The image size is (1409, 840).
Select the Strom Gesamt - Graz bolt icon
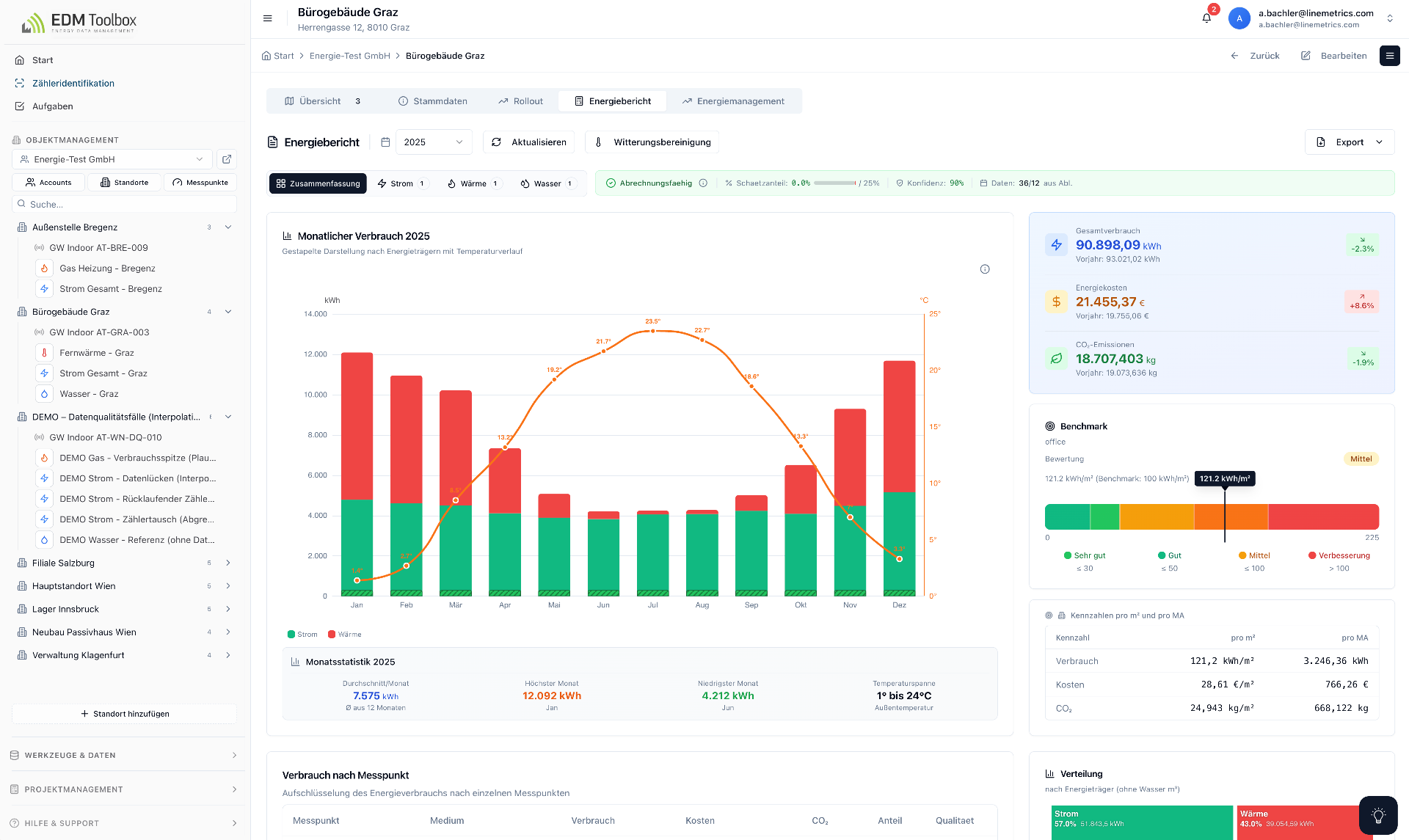pos(44,373)
